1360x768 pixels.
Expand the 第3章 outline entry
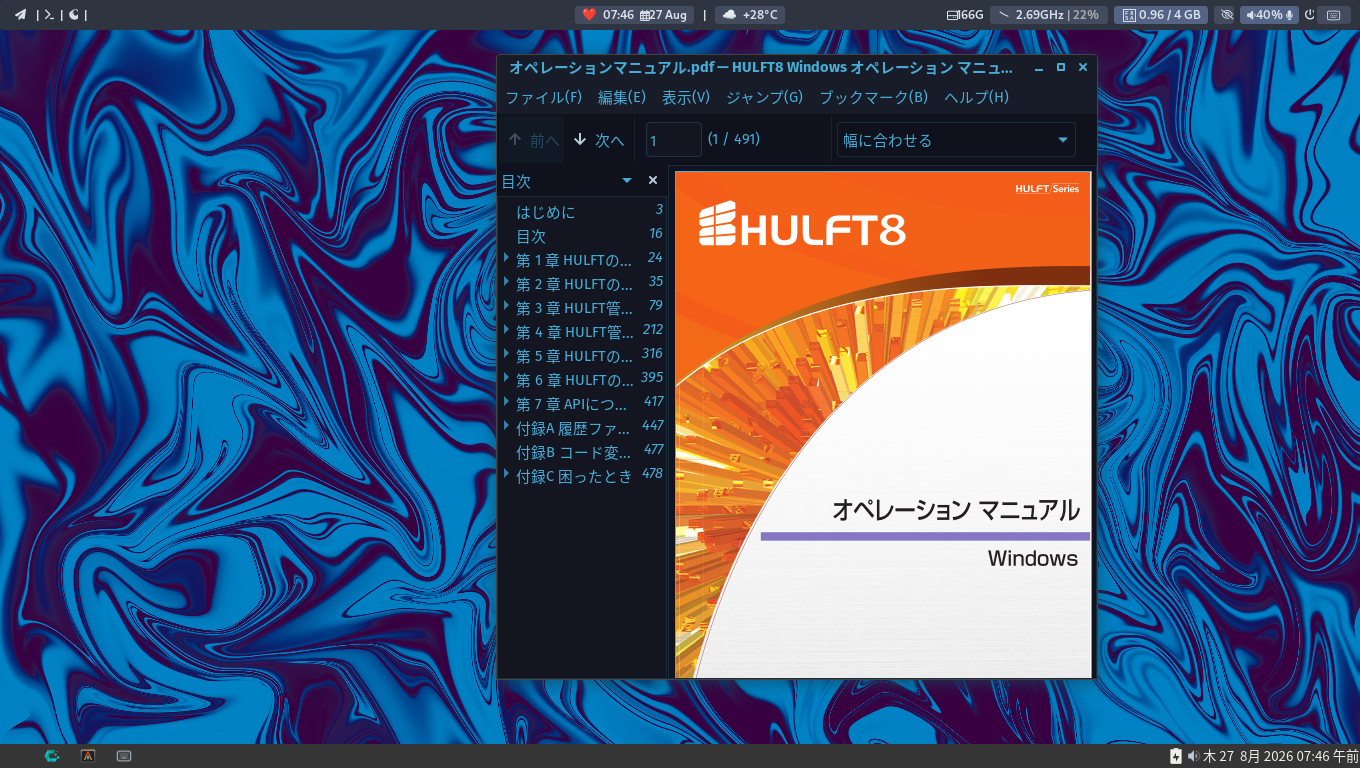pyautogui.click(x=507, y=307)
